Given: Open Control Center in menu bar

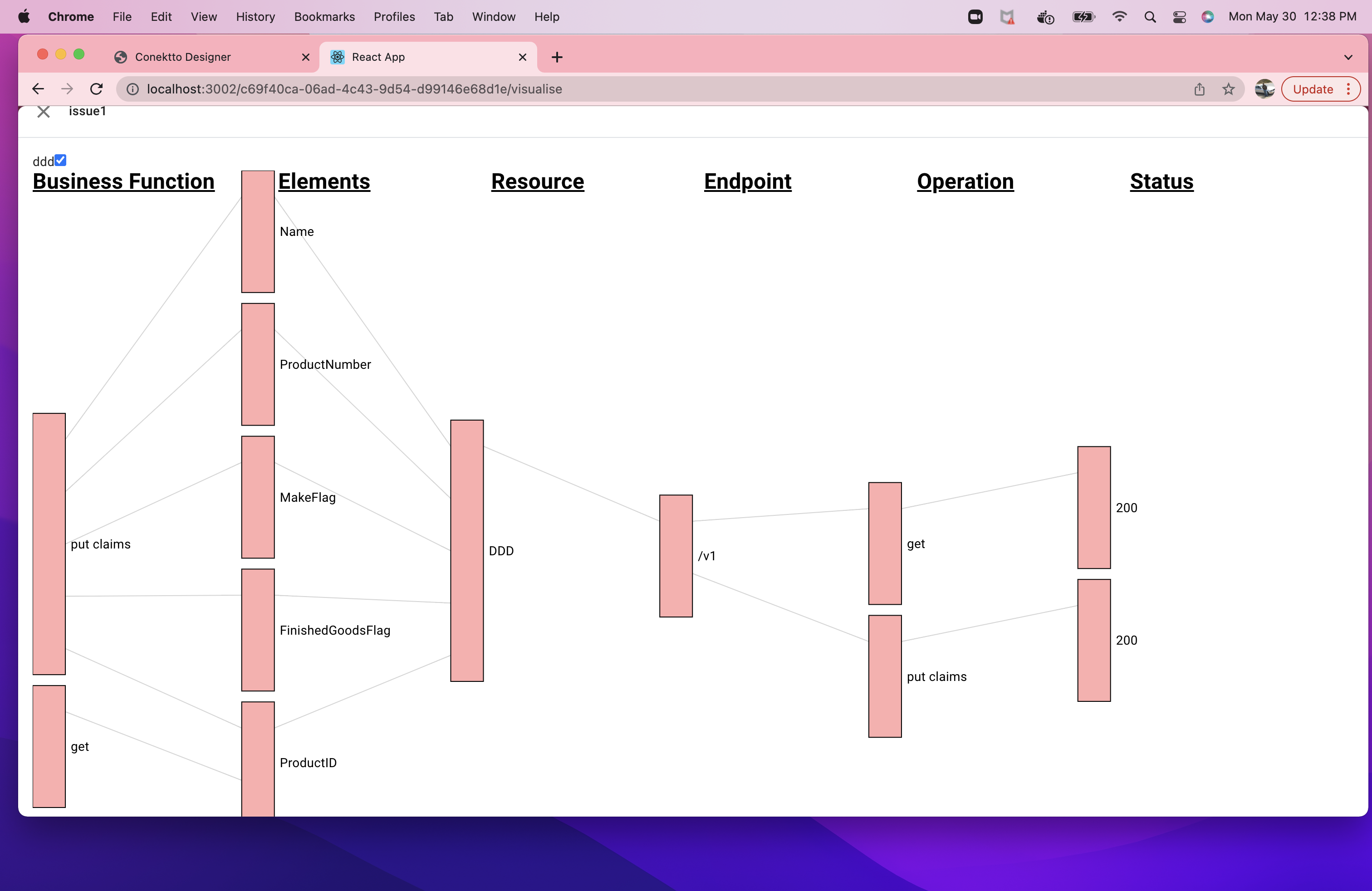Looking at the screenshot, I should pyautogui.click(x=1179, y=17).
